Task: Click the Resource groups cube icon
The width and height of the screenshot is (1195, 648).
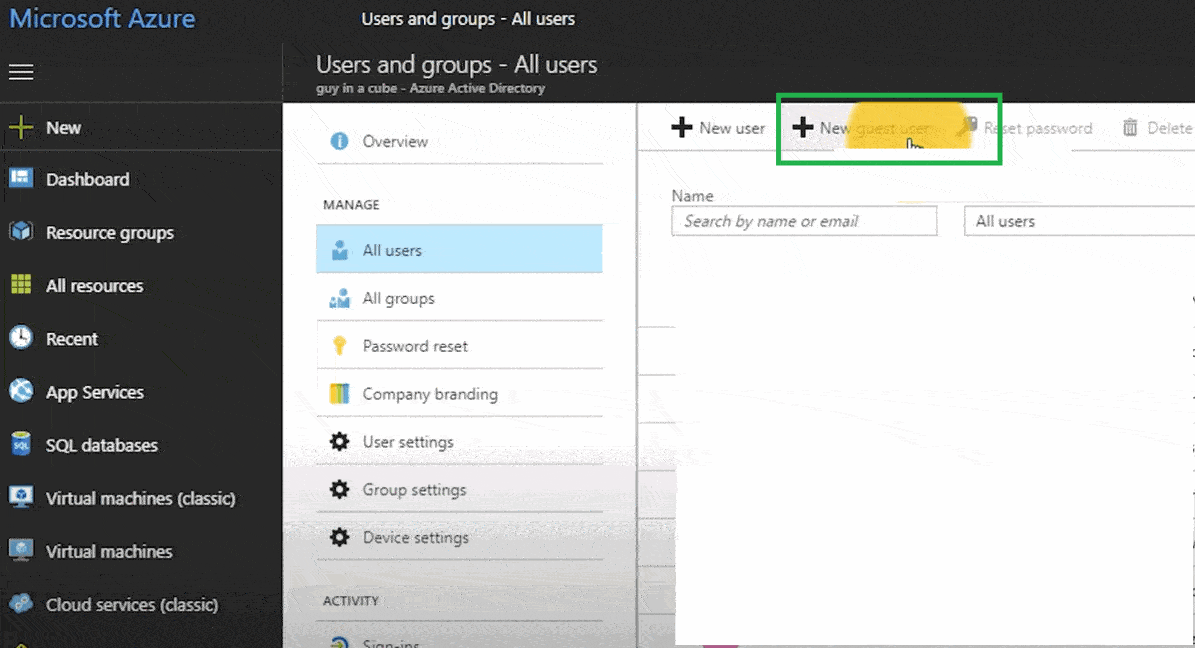Action: click(21, 232)
